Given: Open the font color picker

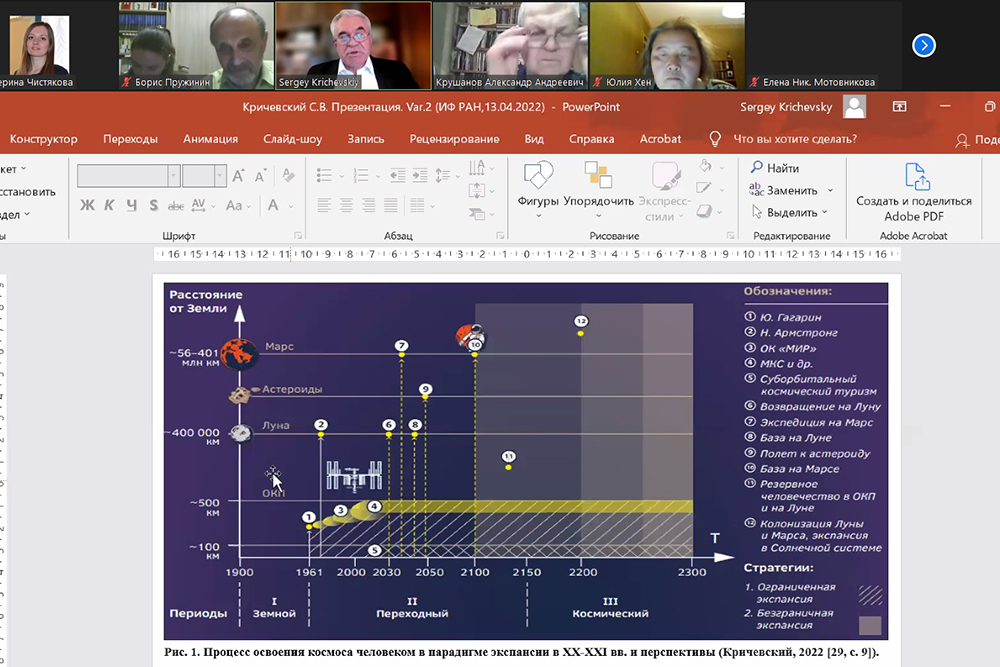Looking at the screenshot, I should (x=273, y=206).
